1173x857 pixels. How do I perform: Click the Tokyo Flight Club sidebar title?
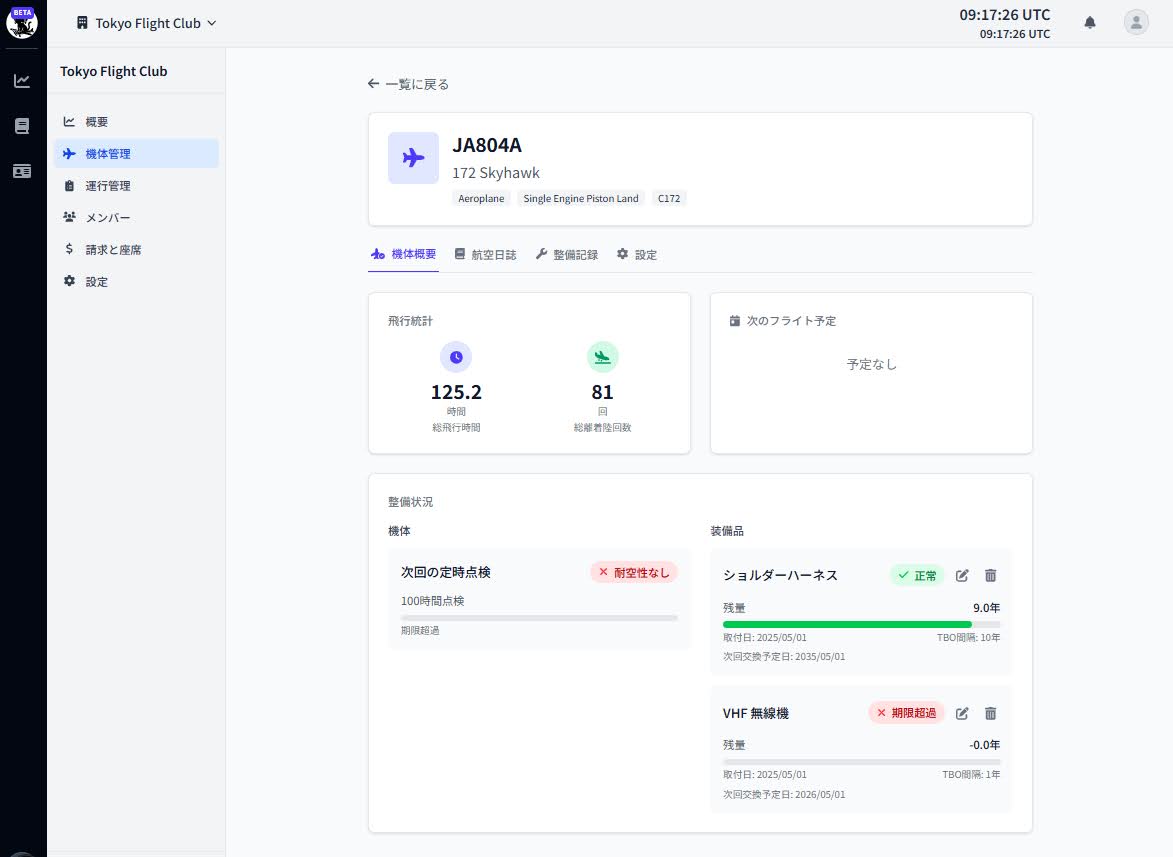coord(114,71)
